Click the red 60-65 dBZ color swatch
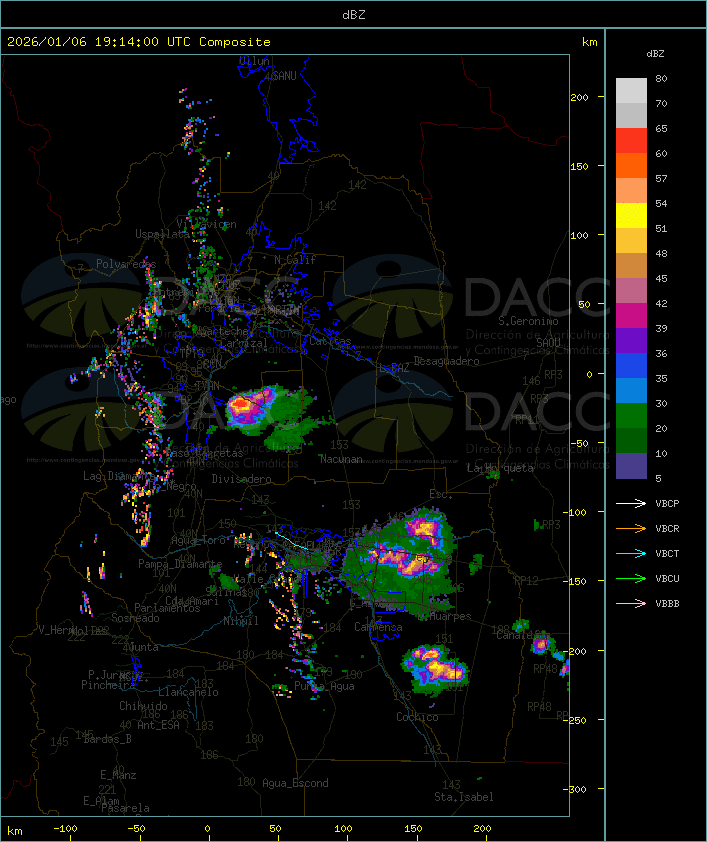 coord(631,141)
